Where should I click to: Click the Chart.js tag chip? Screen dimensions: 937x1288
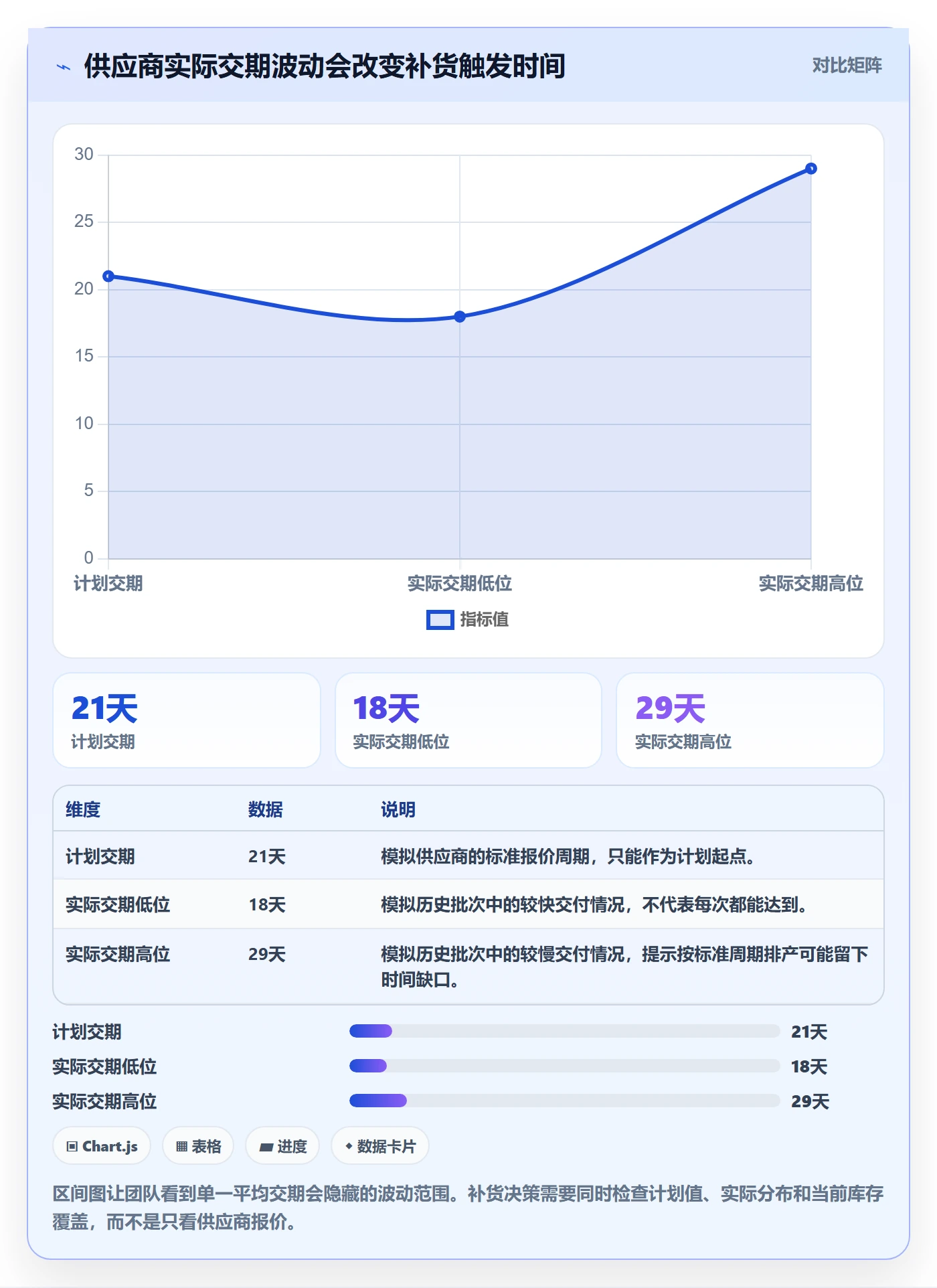pyautogui.click(x=102, y=1146)
